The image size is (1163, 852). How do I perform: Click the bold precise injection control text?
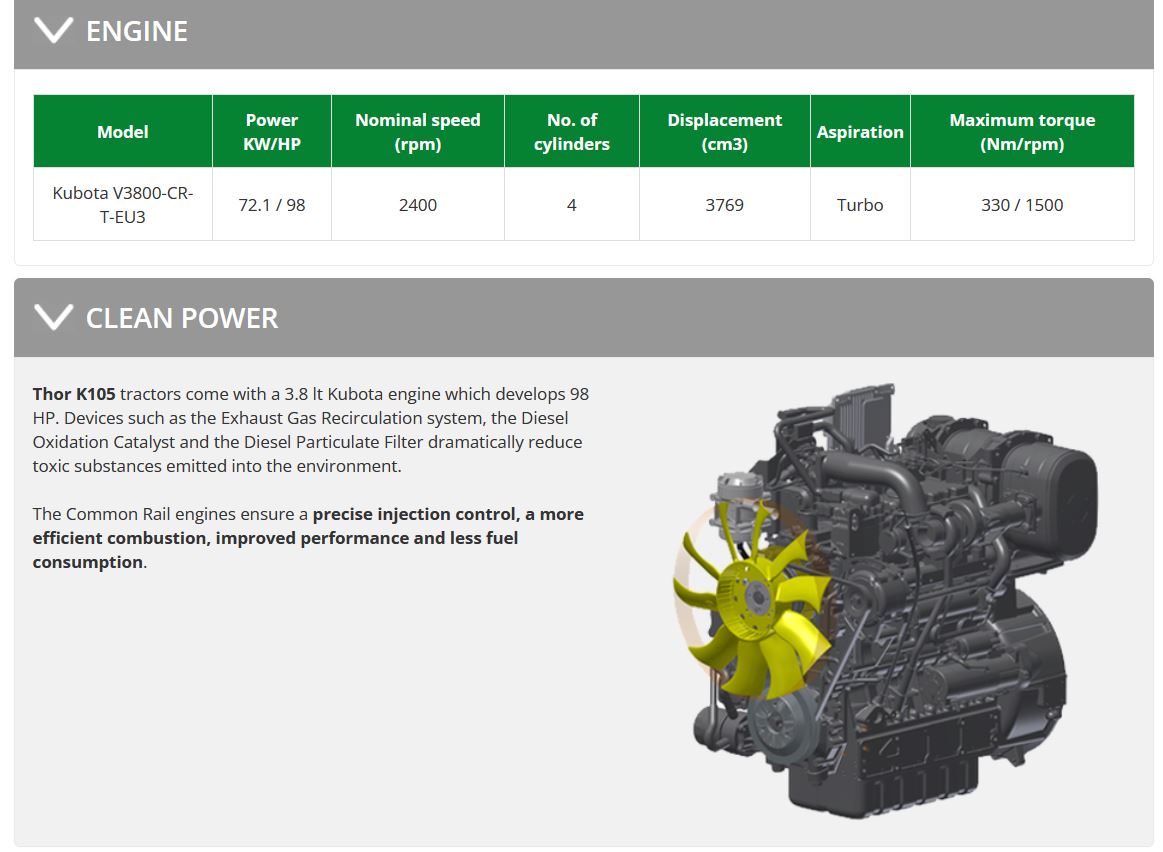(415, 514)
